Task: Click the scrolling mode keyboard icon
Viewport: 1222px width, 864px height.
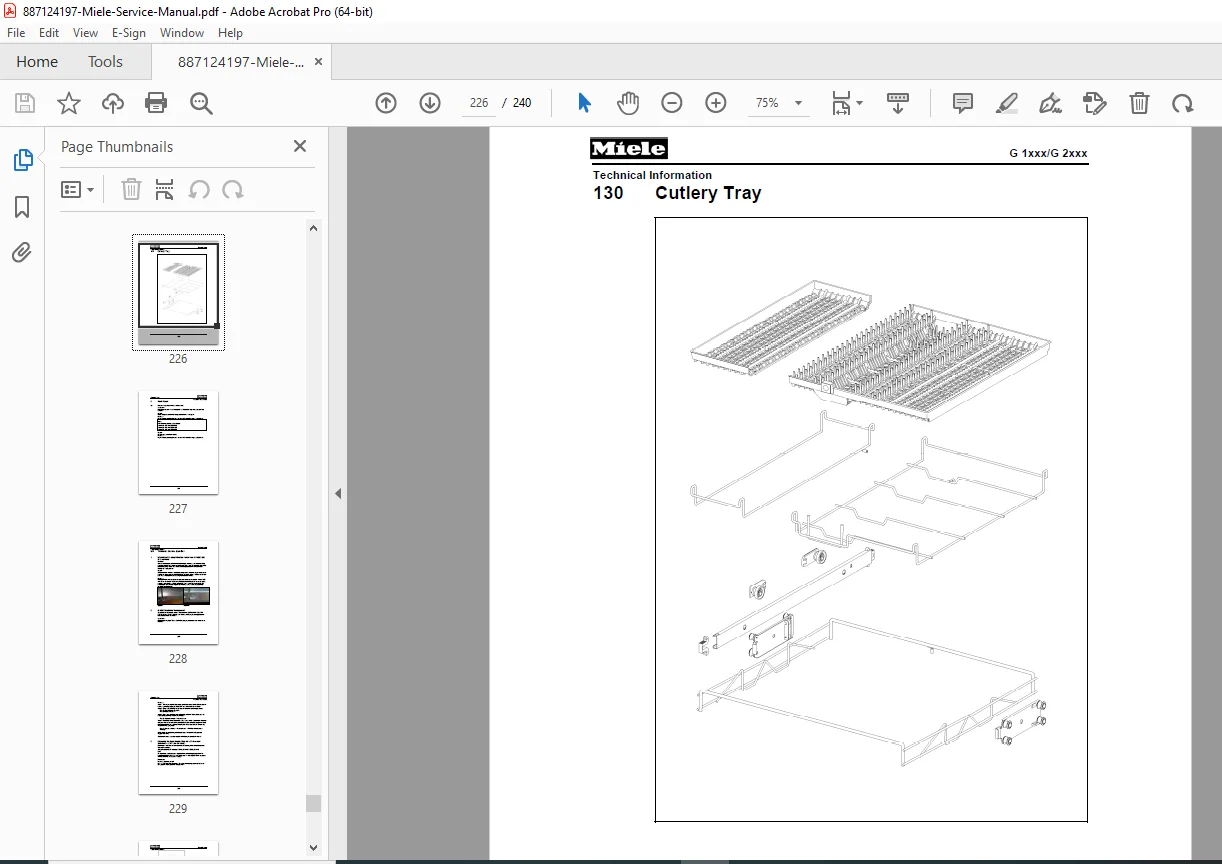Action: [x=898, y=103]
